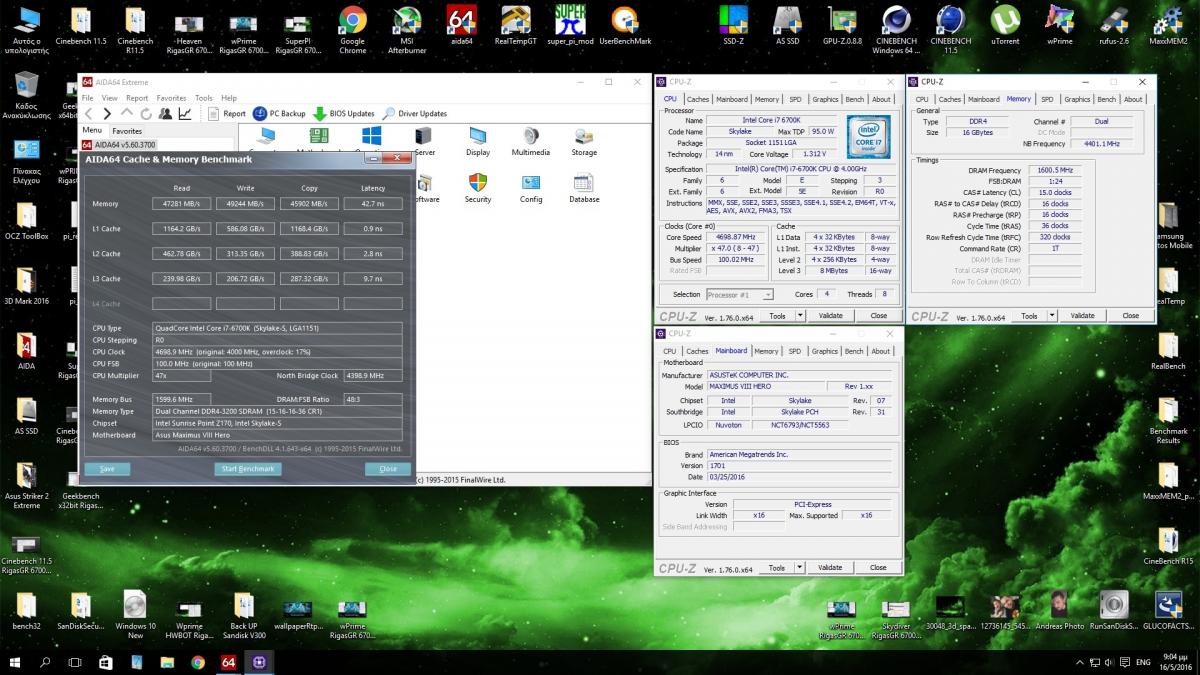
Task: Open Tools dropdown arrow in CPU-Z CPU-tab window
Action: [x=800, y=316]
